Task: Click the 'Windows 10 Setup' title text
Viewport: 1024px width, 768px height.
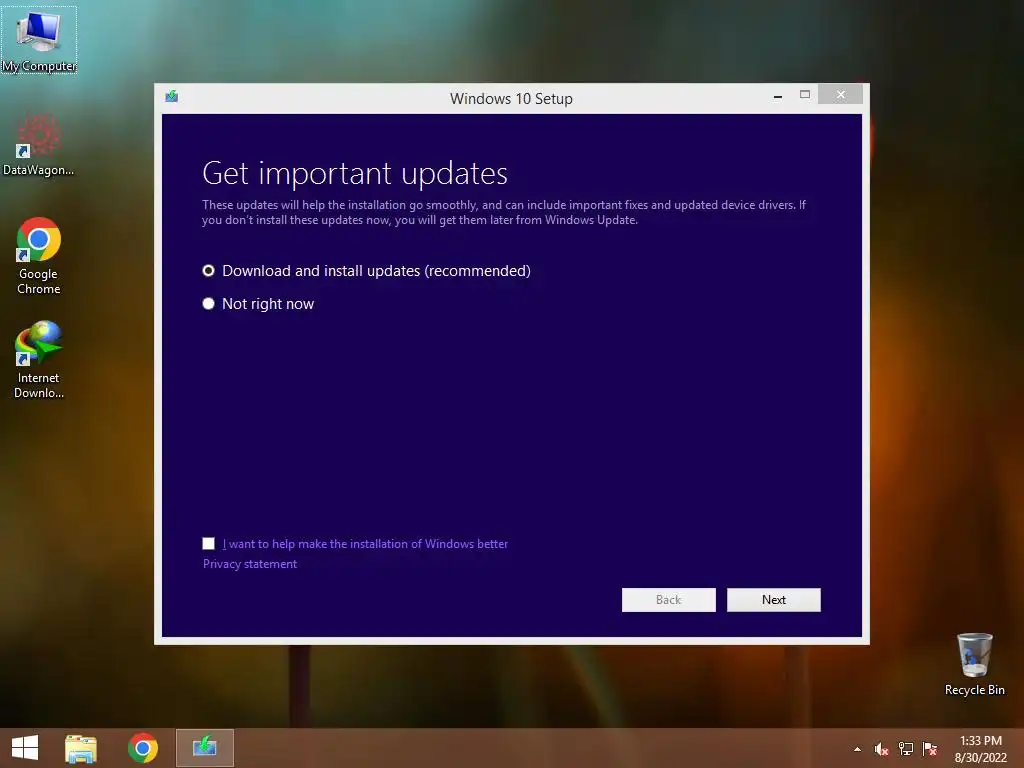Action: [x=511, y=99]
